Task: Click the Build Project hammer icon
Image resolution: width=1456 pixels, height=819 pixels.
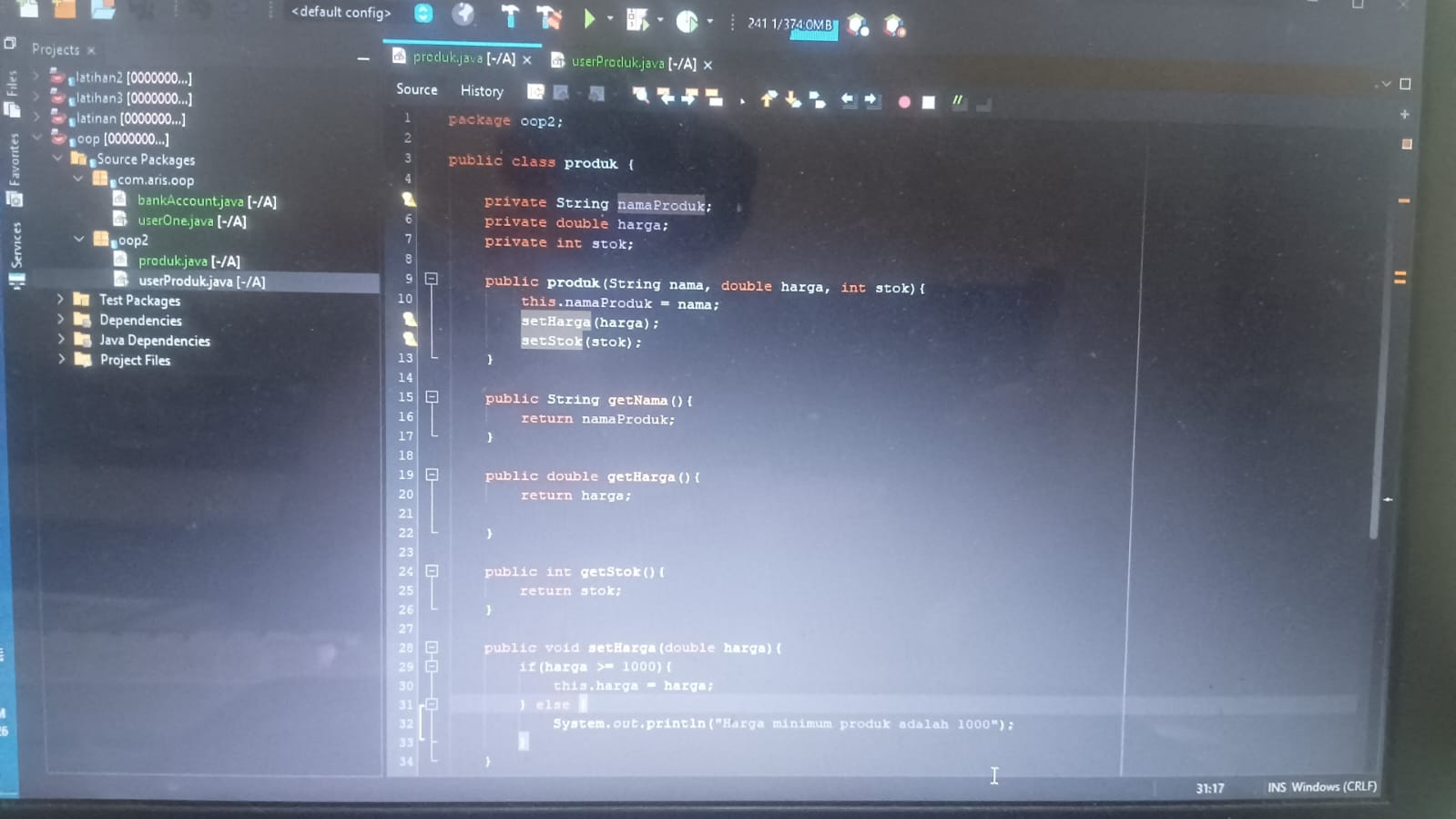Action: pyautogui.click(x=509, y=15)
